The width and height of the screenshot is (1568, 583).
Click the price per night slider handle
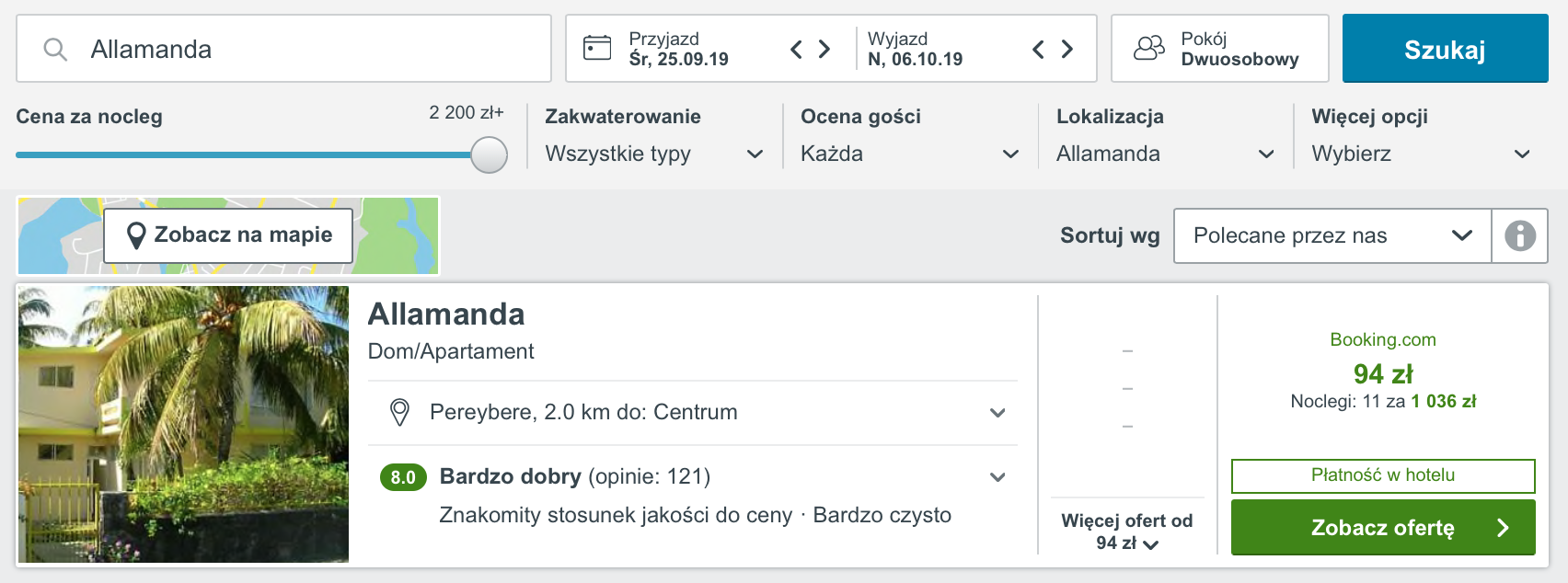point(489,154)
